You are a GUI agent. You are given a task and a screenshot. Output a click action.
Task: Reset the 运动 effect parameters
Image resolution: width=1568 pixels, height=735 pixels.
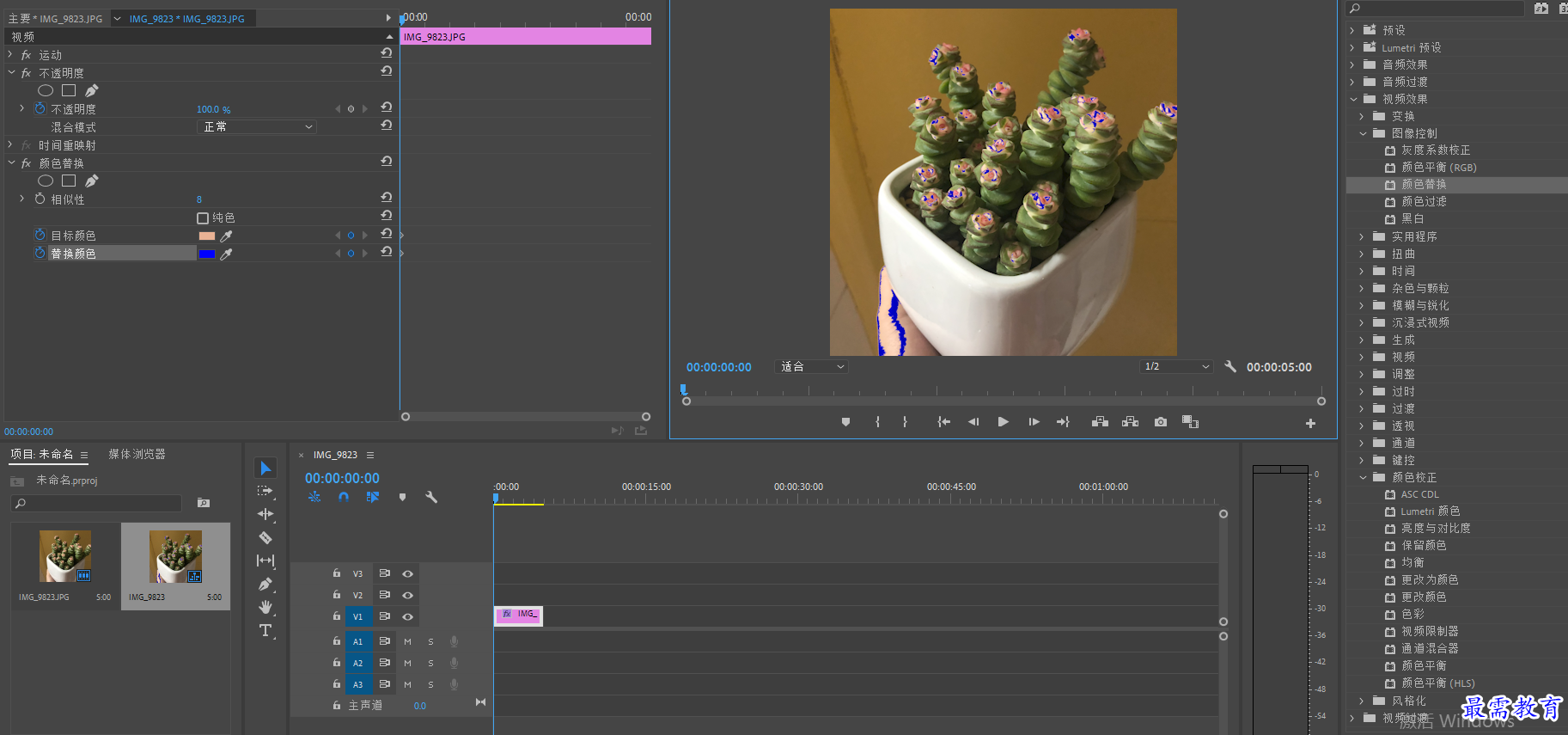pyautogui.click(x=387, y=53)
